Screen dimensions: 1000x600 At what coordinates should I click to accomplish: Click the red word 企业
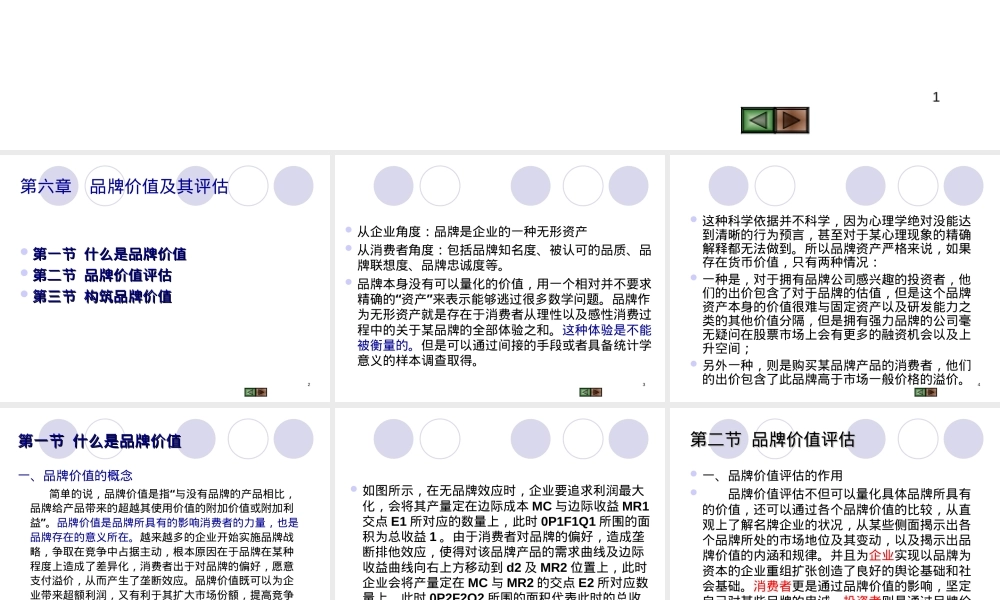[881, 555]
